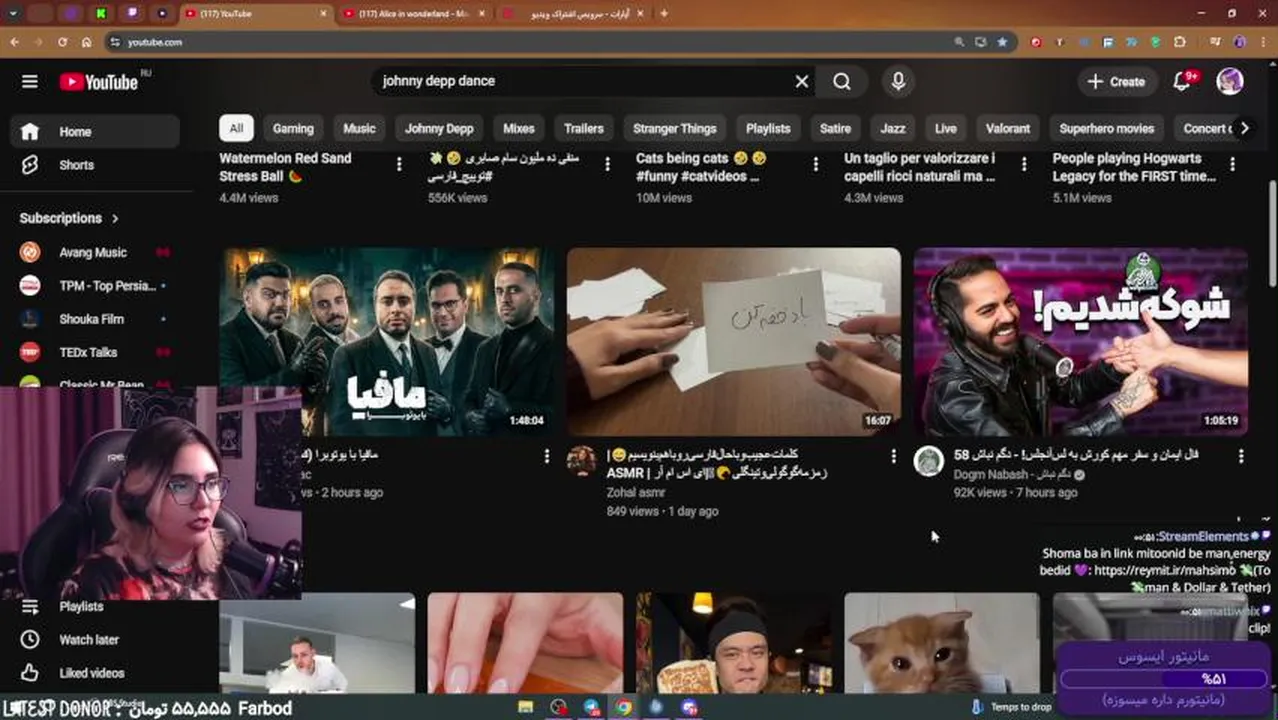1278x720 pixels.
Task: Click the Create button
Action: (x=1117, y=81)
